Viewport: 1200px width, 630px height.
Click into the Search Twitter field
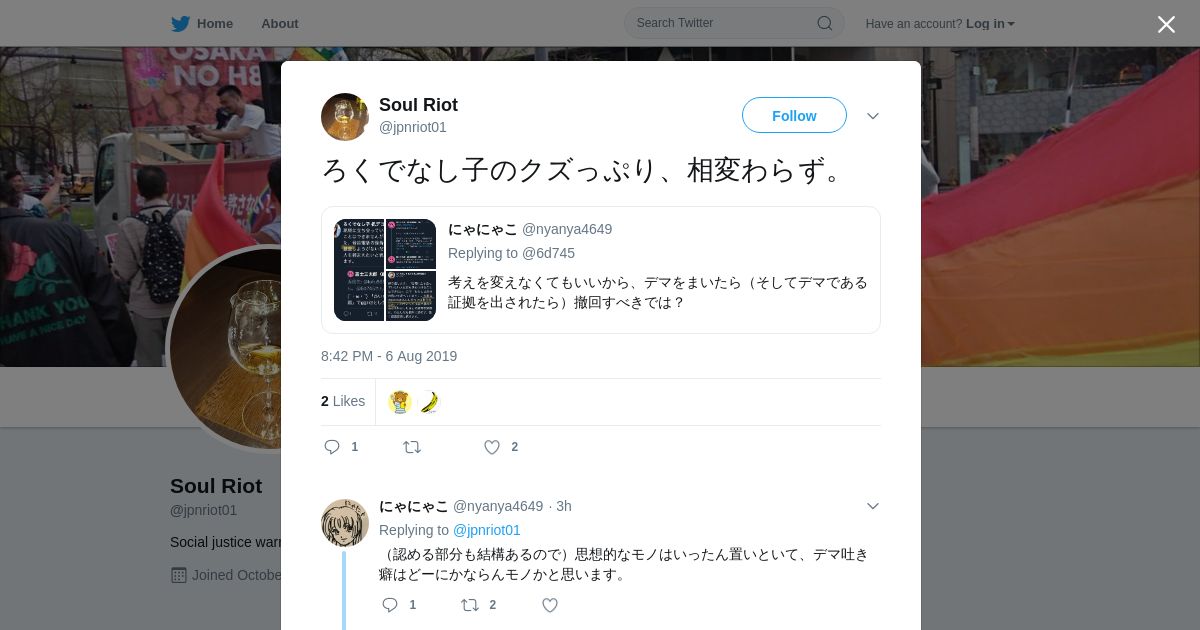coord(724,23)
